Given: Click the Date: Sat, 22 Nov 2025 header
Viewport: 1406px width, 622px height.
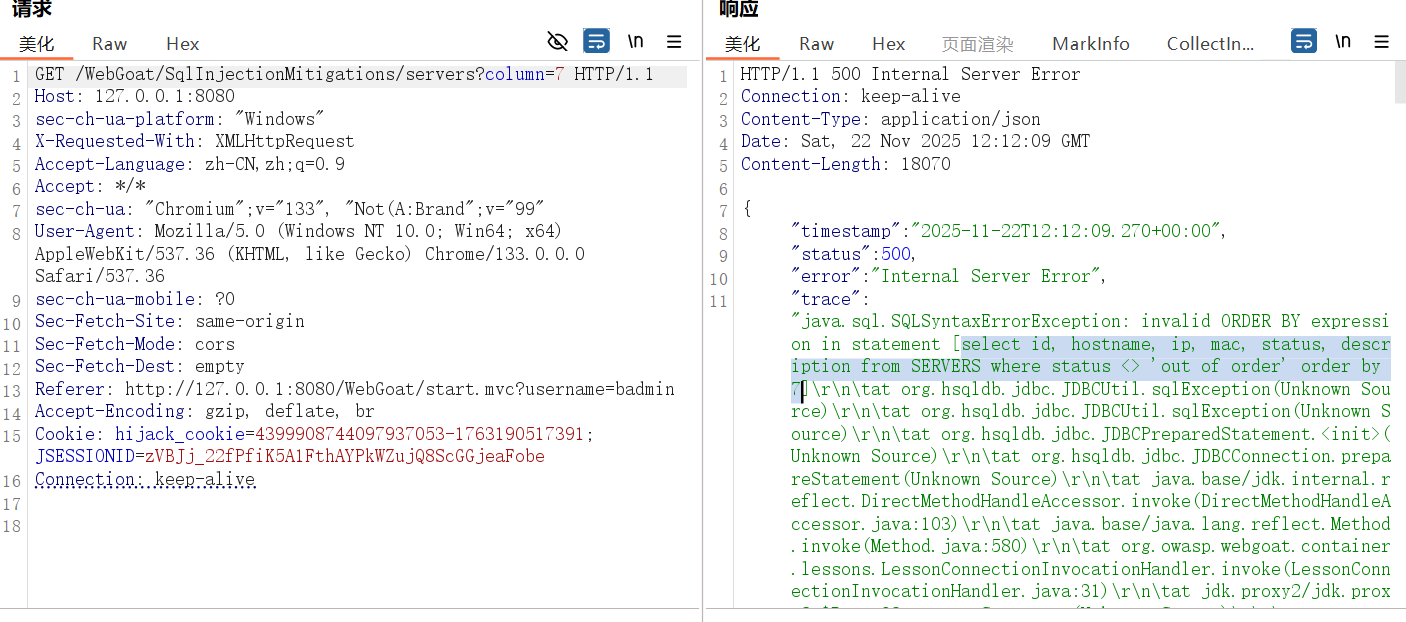Looking at the screenshot, I should point(916,141).
